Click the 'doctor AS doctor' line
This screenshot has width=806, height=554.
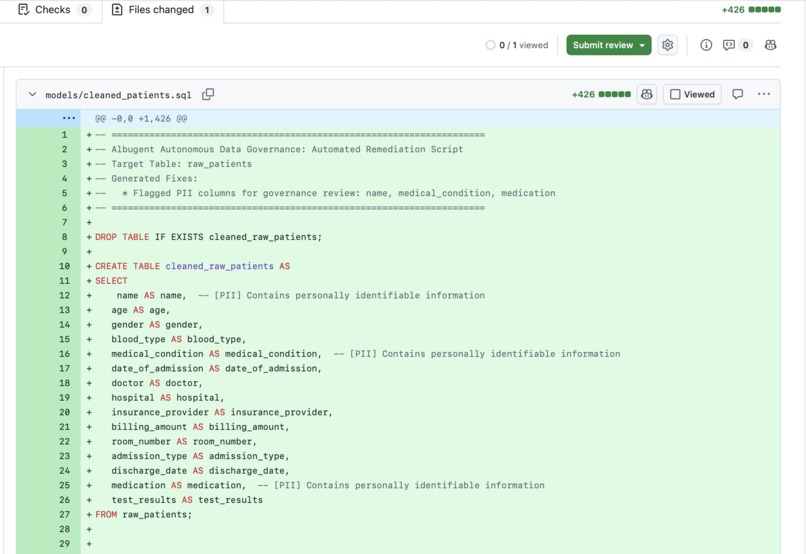157,383
